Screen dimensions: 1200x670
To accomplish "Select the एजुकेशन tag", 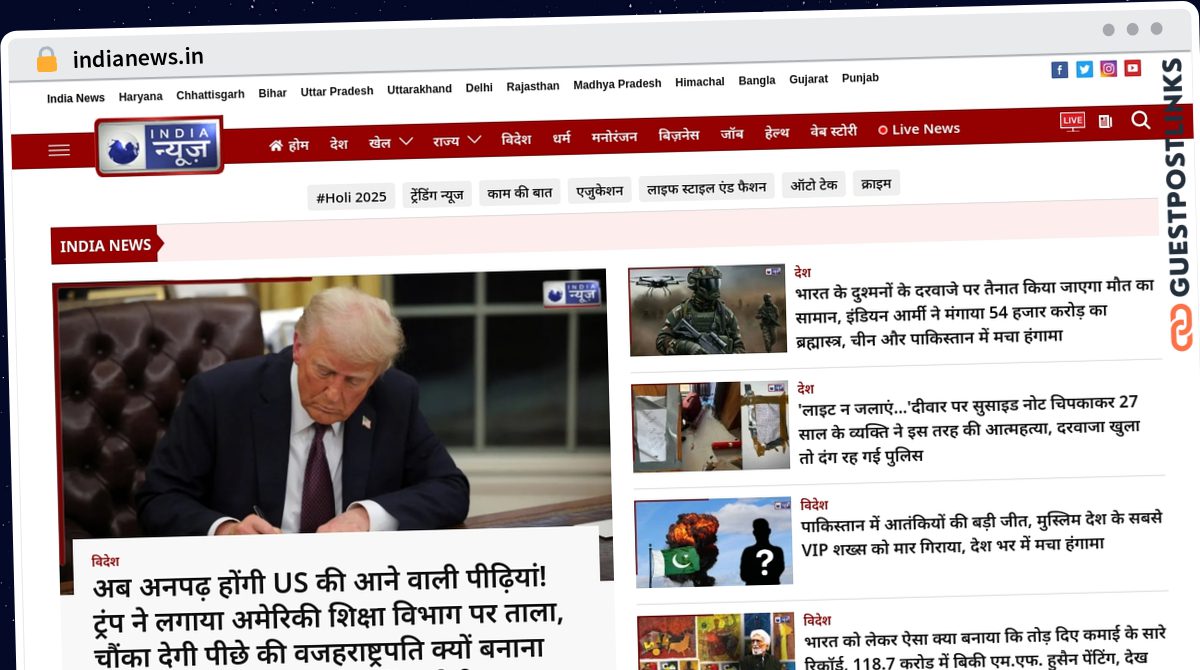I will click(x=600, y=191).
